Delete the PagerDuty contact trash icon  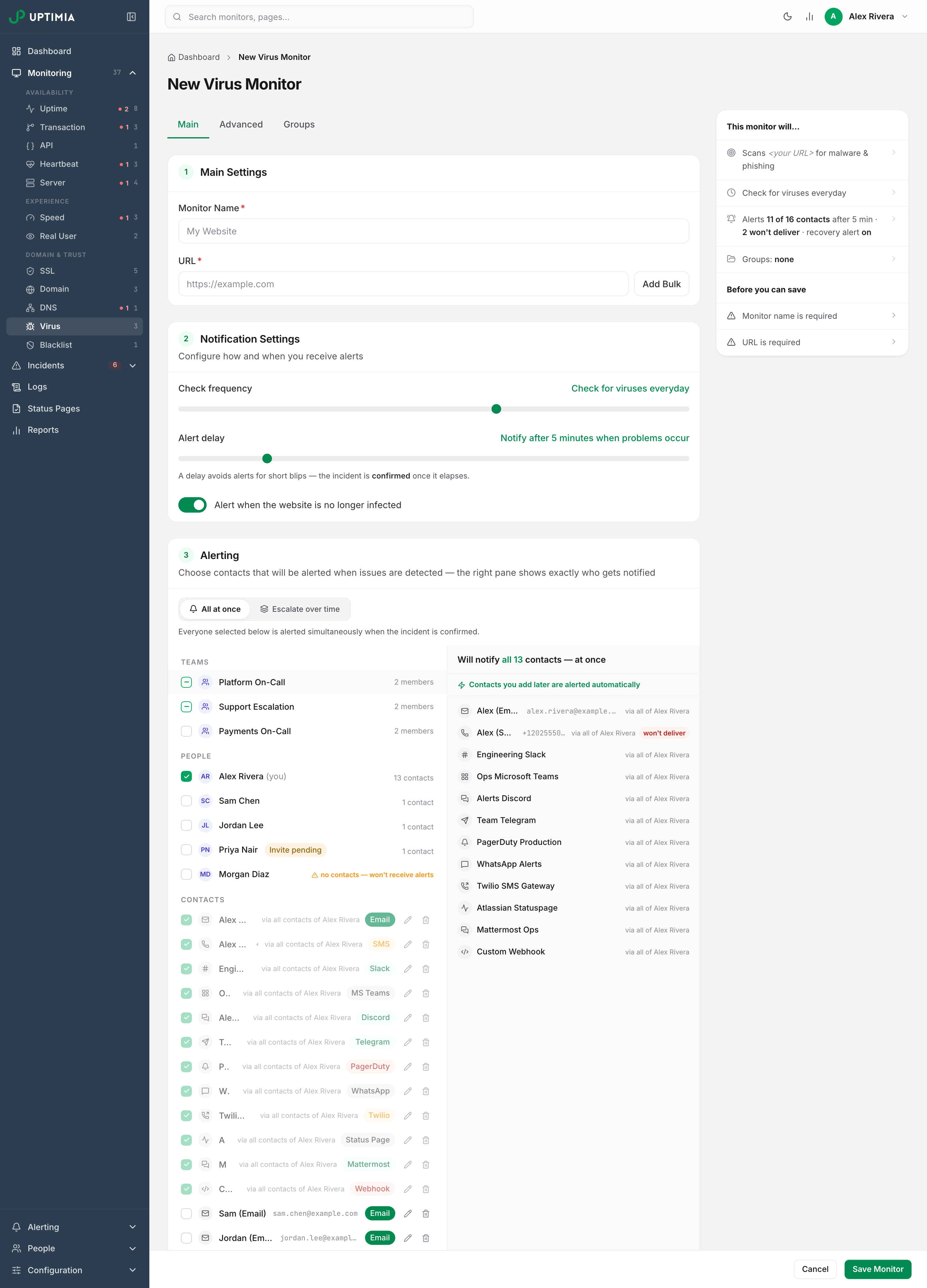point(426,1066)
